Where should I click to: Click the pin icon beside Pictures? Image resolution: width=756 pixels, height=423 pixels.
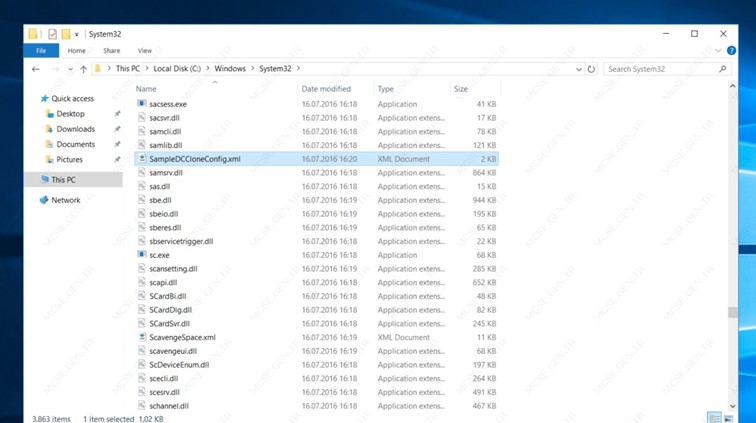point(117,159)
